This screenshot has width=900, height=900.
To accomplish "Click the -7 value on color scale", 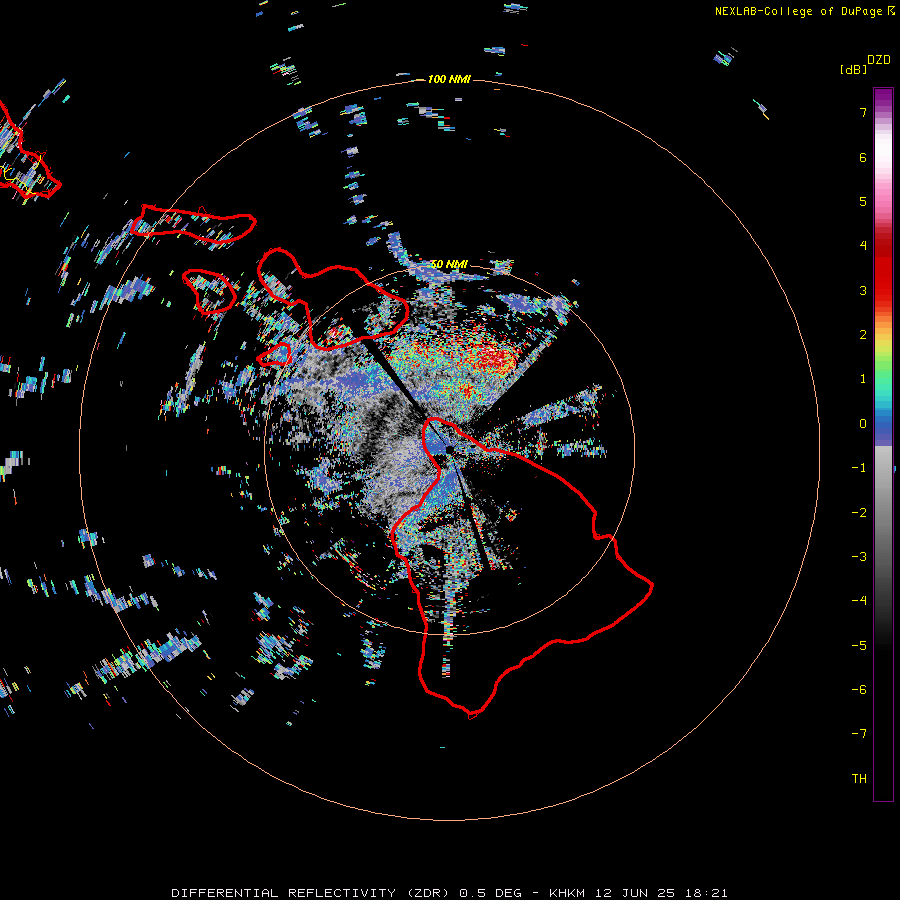I will (859, 734).
